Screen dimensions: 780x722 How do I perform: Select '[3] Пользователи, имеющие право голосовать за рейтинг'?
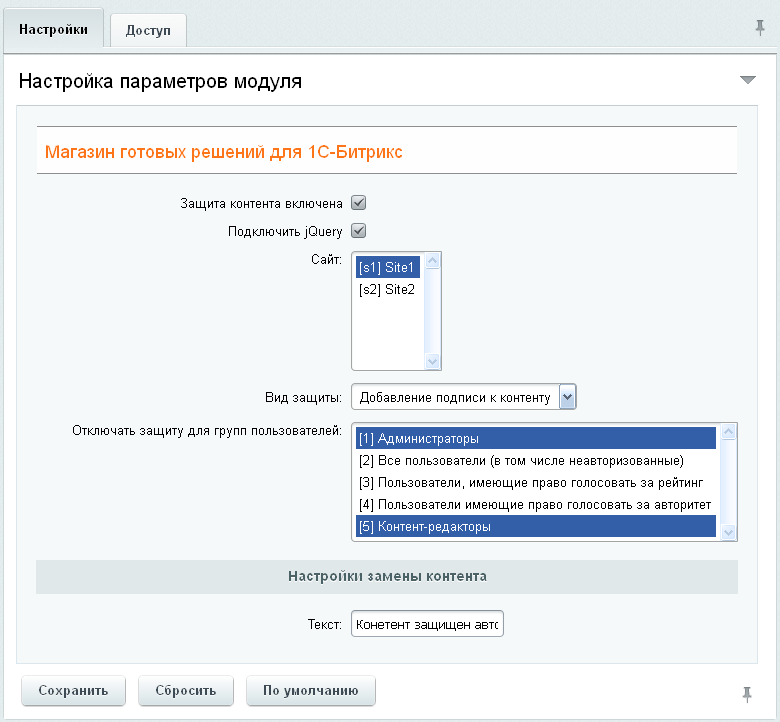coord(535,483)
